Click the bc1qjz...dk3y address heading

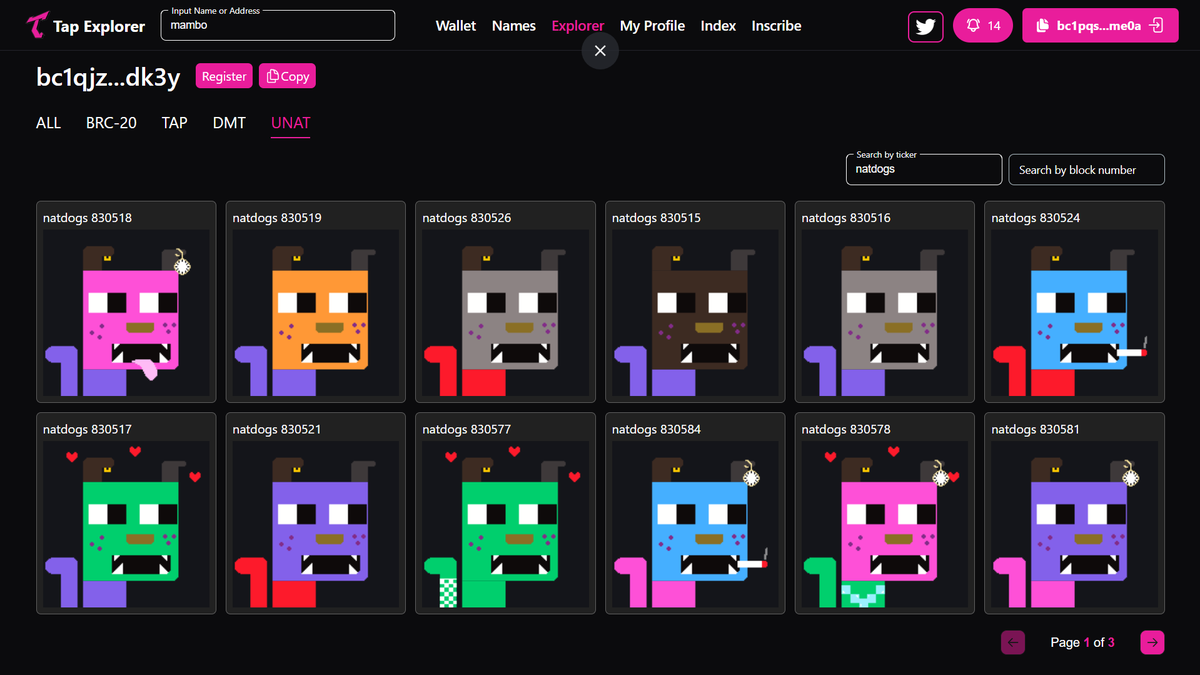[109, 76]
